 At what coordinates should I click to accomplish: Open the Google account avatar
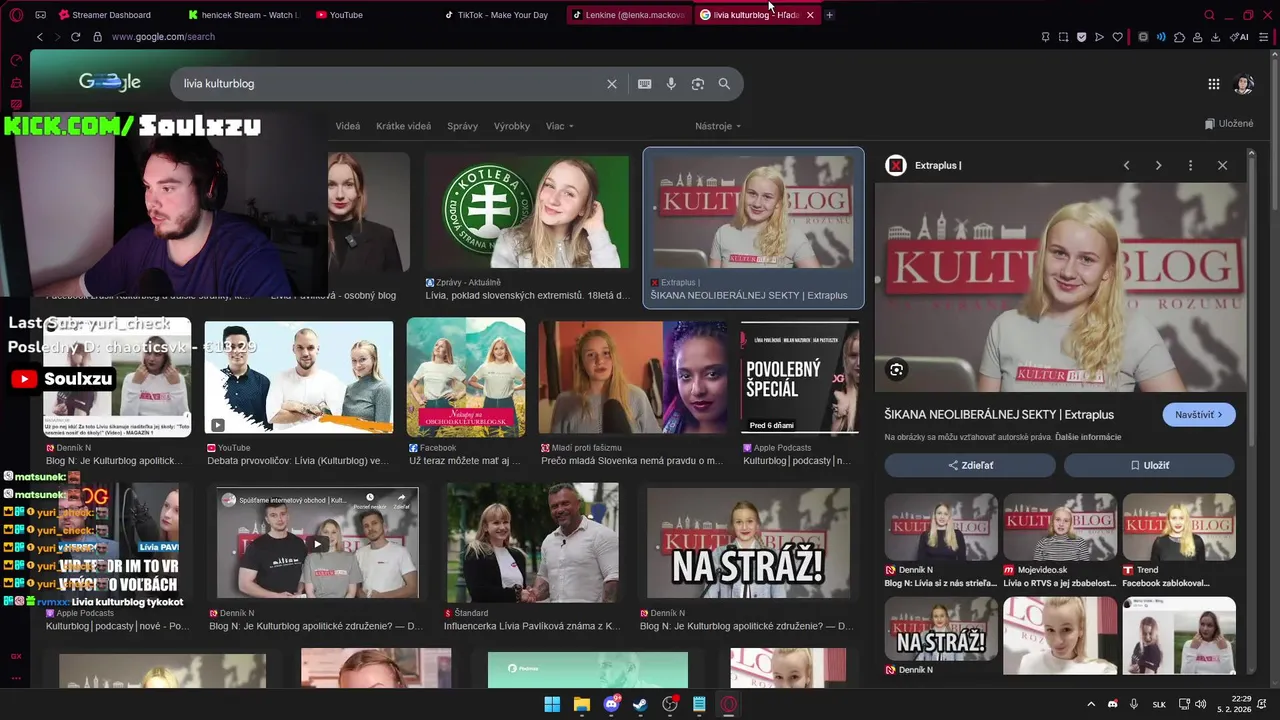(x=1244, y=84)
